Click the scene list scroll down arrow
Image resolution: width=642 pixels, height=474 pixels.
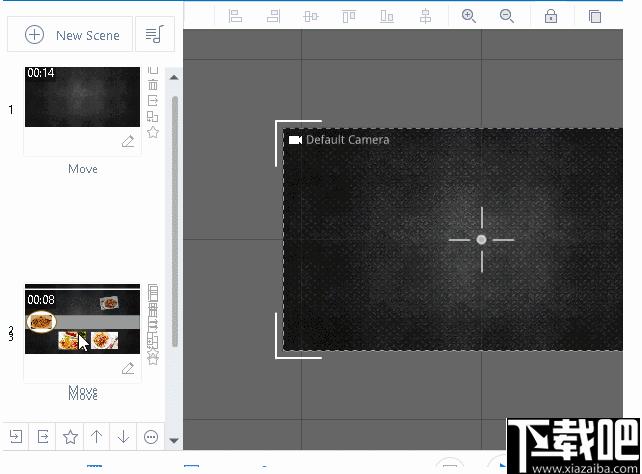pos(174,440)
